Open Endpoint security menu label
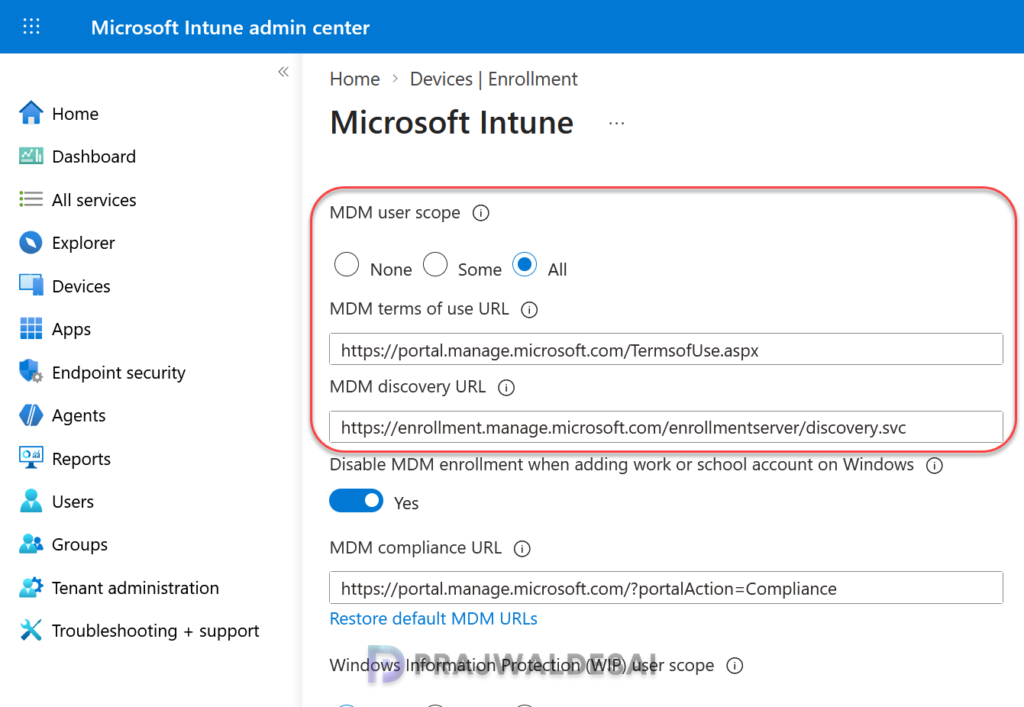Screen dimensions: 1024x707 pyautogui.click(x=118, y=373)
